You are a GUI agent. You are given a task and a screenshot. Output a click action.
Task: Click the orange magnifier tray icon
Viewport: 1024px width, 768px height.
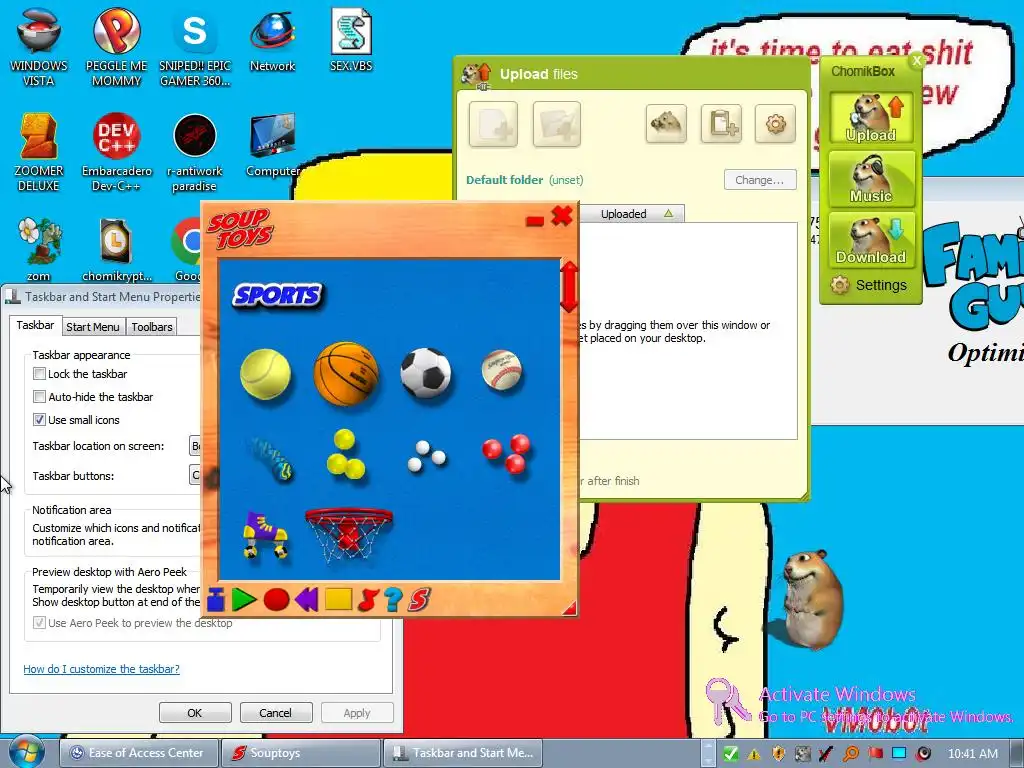point(851,754)
